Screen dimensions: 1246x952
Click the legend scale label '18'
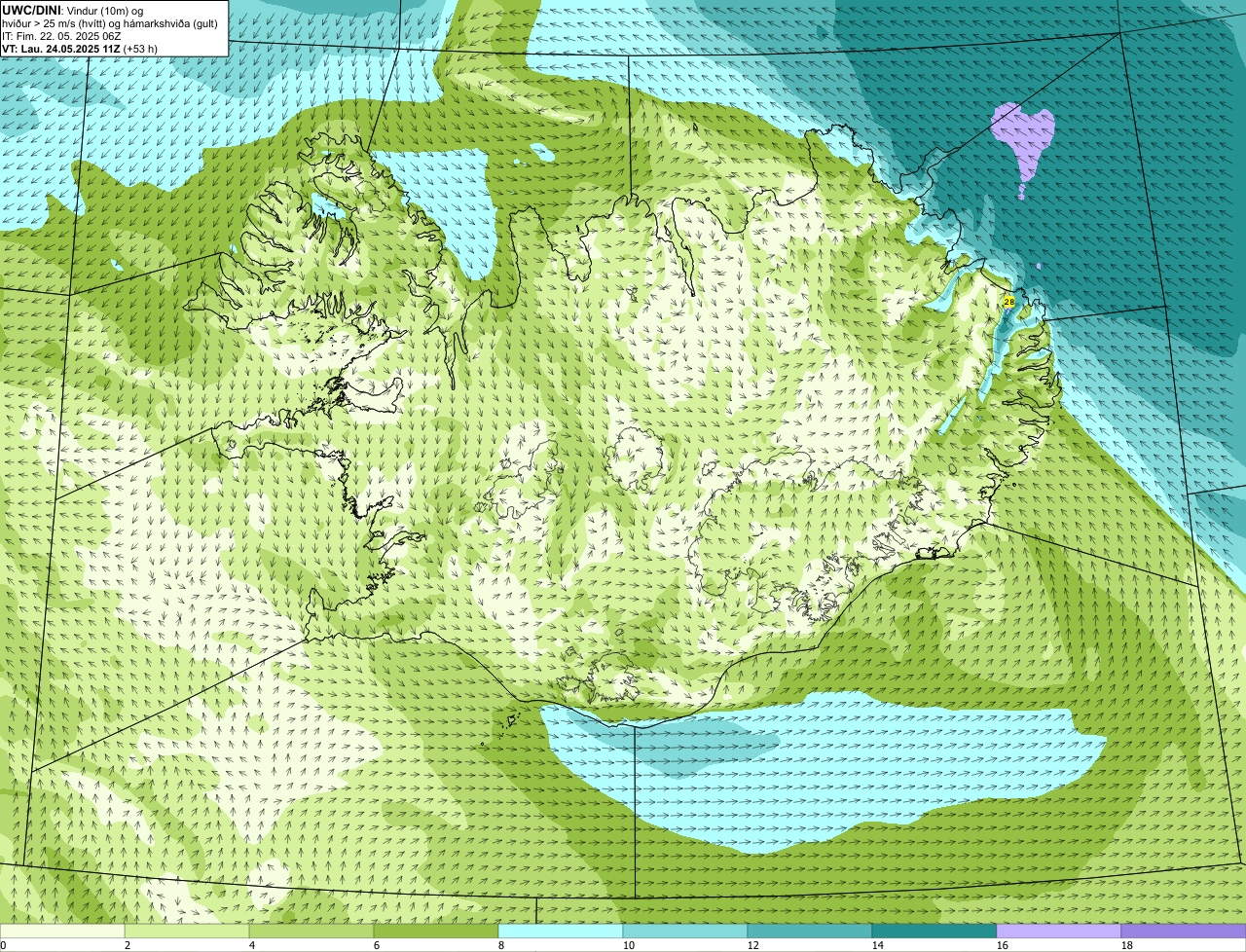point(1127,945)
